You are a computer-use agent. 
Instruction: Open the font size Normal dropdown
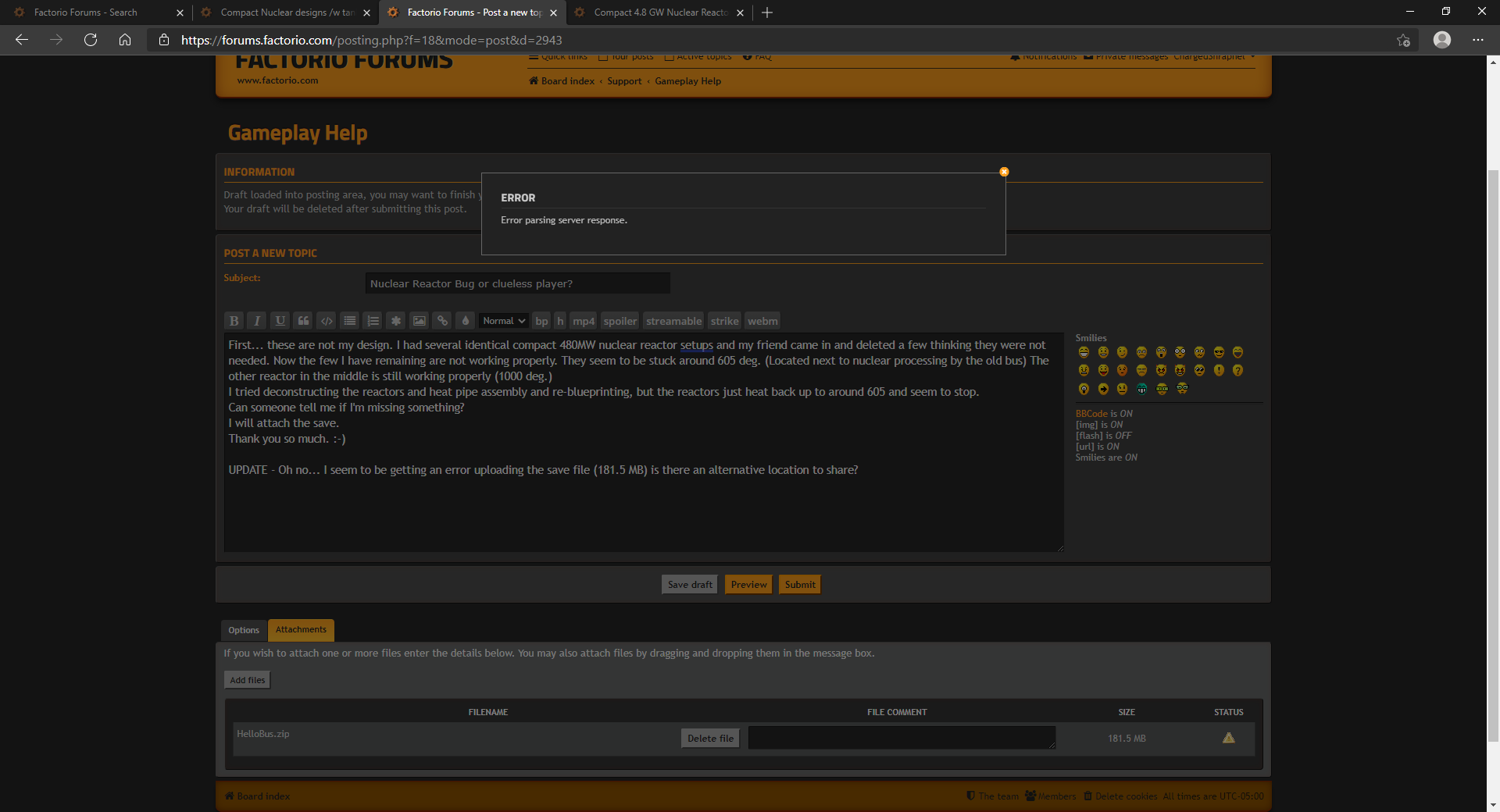coord(504,321)
